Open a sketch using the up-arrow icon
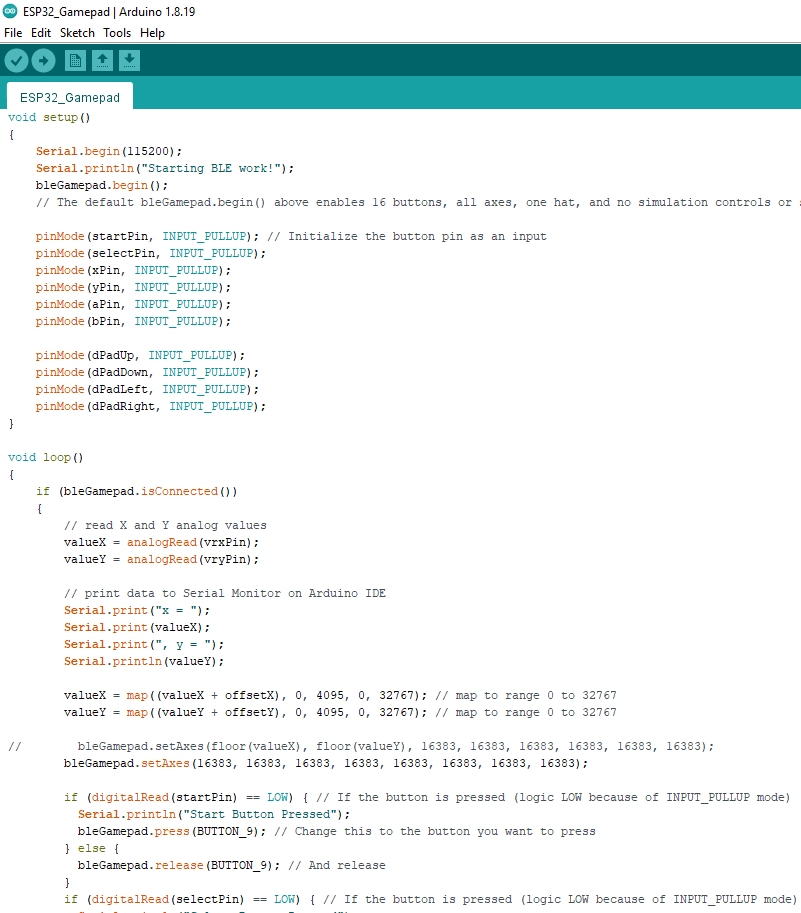 point(102,61)
